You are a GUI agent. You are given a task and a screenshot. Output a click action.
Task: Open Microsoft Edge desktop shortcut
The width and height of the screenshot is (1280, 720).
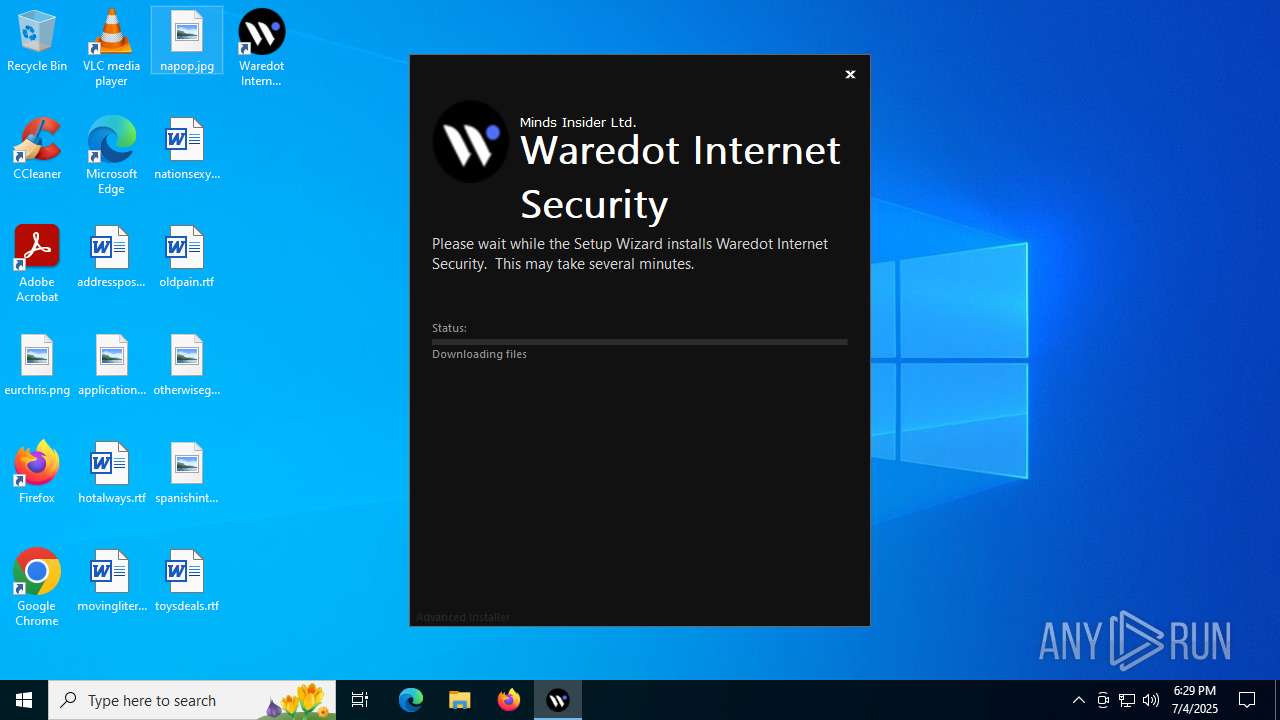pos(111,155)
